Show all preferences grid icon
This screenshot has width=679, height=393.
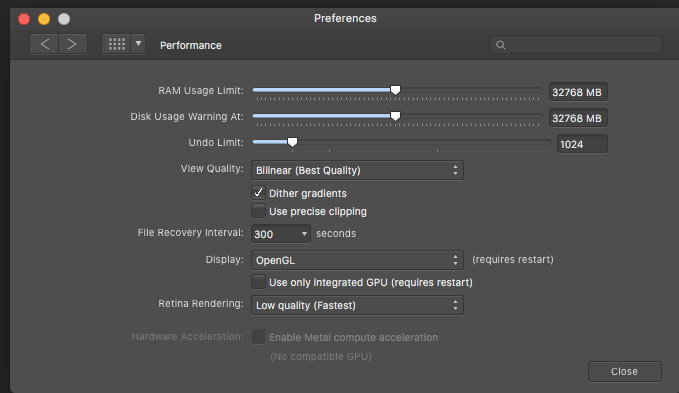(116, 44)
